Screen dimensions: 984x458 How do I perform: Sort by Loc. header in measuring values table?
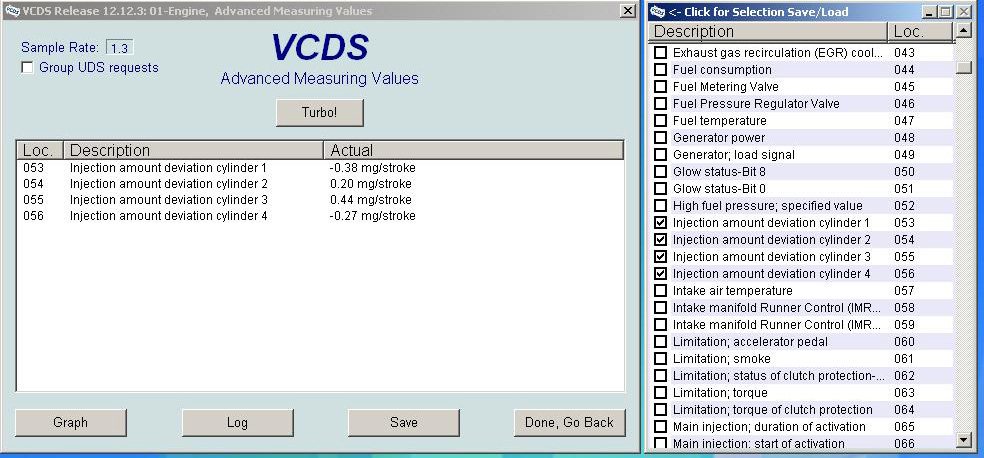click(x=41, y=151)
